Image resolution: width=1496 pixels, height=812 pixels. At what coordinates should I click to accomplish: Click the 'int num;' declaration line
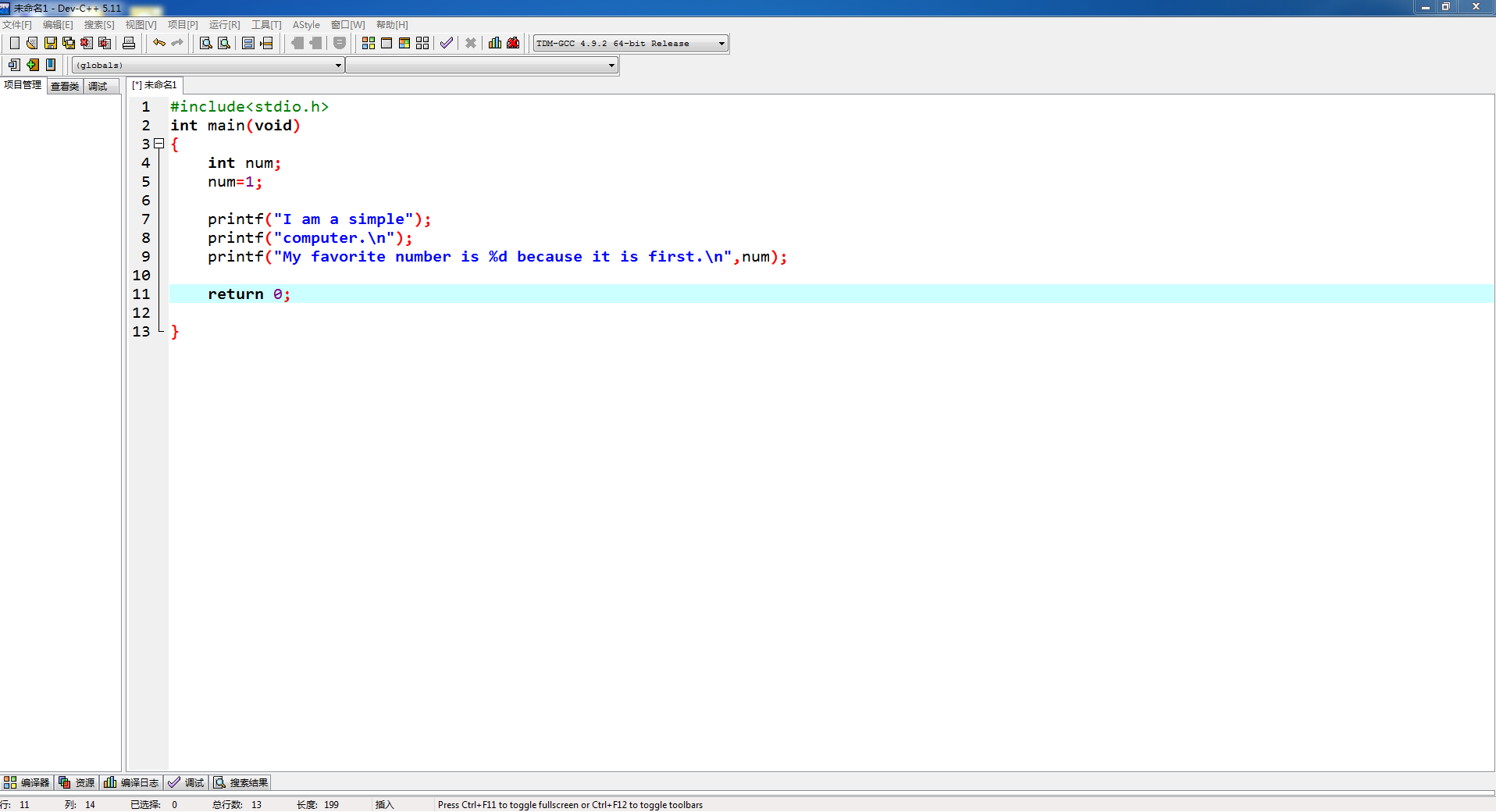pos(244,163)
